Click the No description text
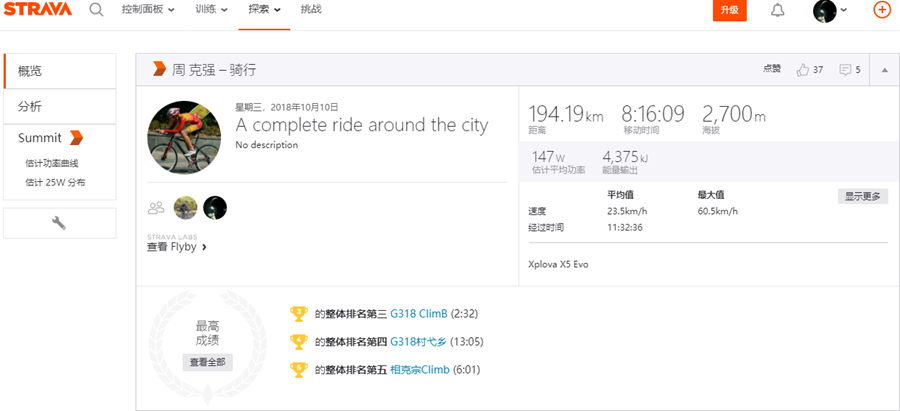Screen dimensions: 900x411 (x=266, y=145)
